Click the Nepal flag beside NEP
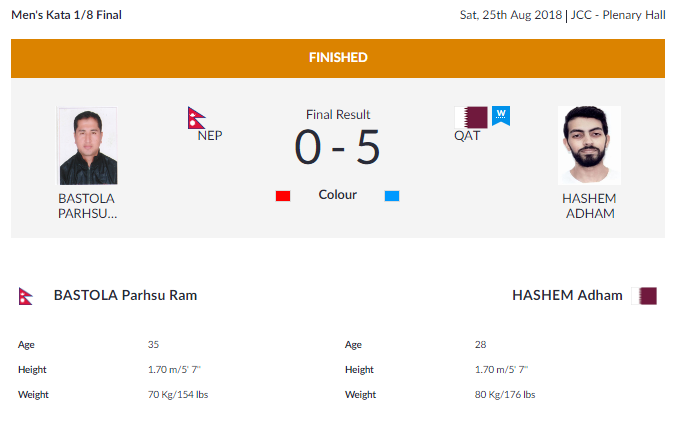677x438 pixels. pyautogui.click(x=196, y=118)
